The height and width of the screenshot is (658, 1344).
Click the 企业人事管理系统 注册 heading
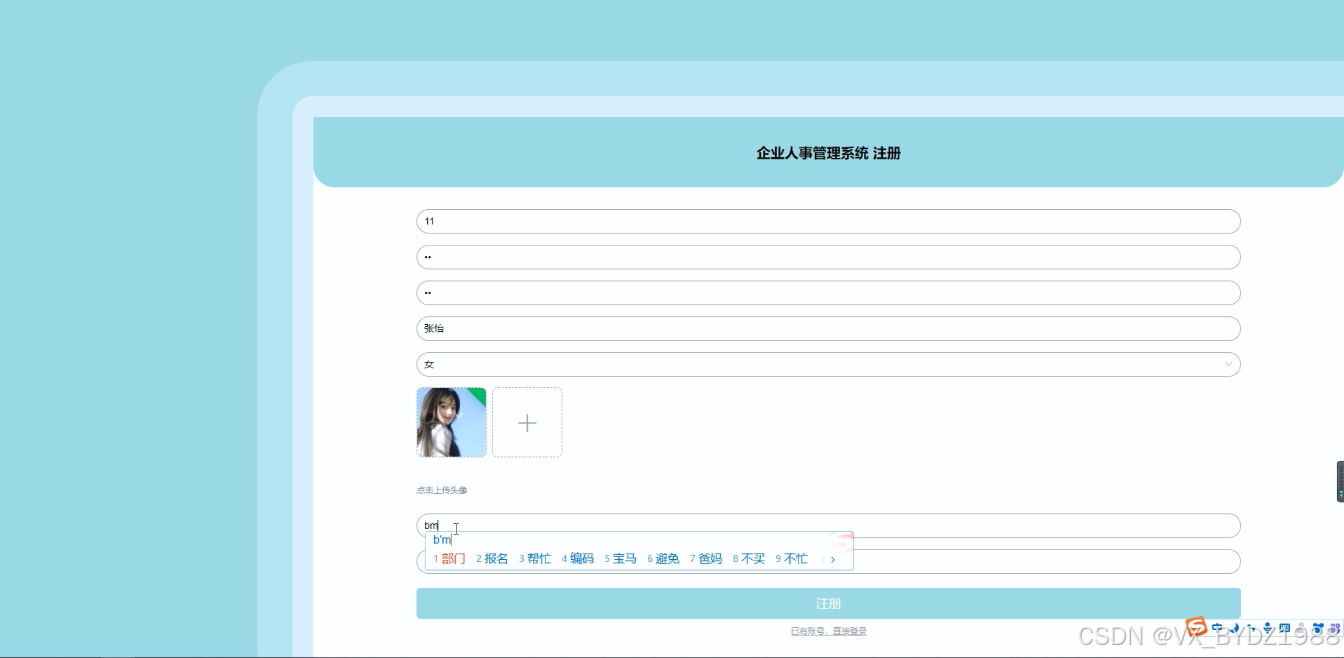click(828, 153)
